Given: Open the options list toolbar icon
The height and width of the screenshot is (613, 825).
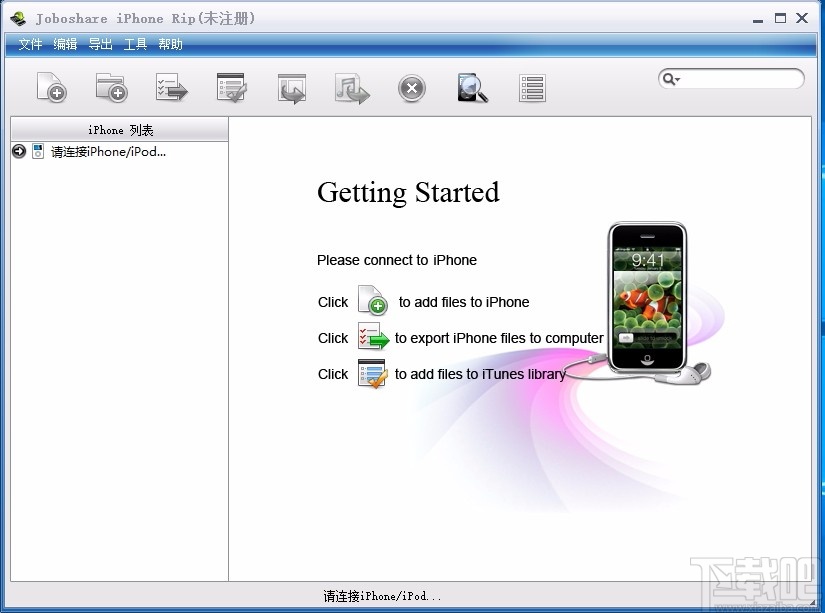Looking at the screenshot, I should (531, 88).
